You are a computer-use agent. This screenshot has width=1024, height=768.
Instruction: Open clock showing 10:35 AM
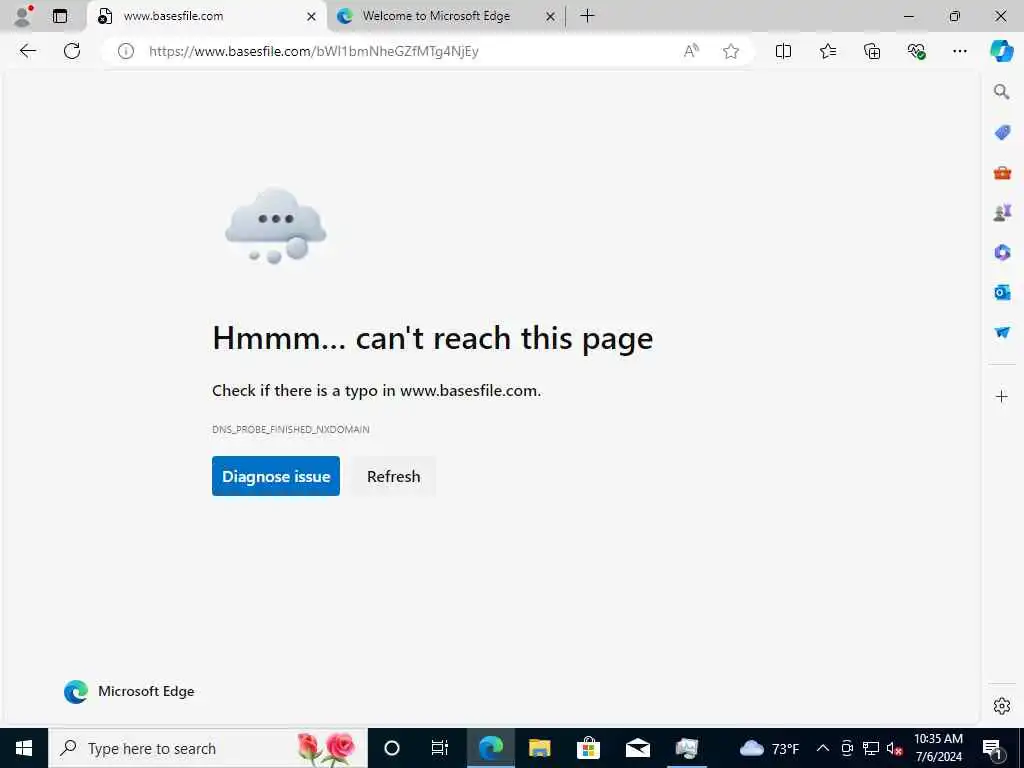[x=938, y=748]
